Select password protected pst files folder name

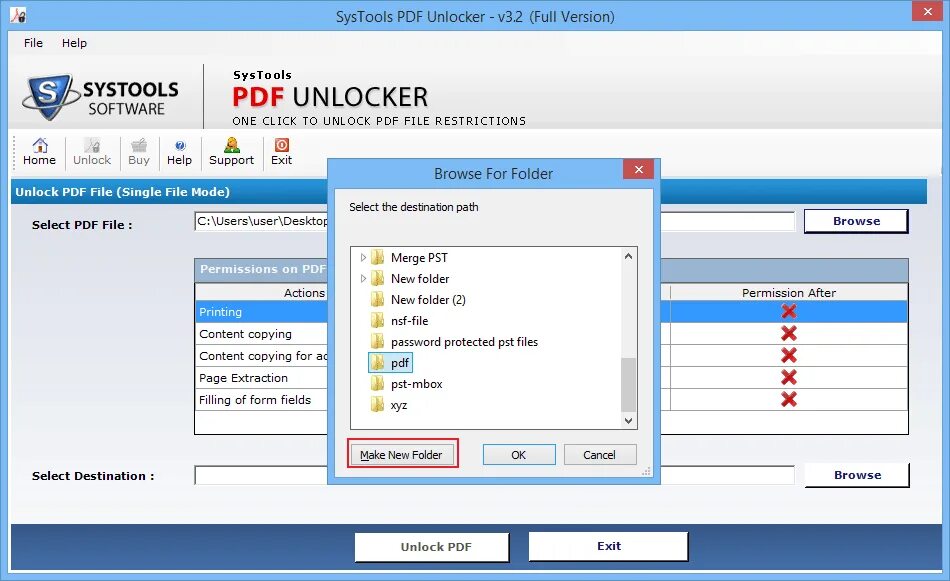(464, 342)
